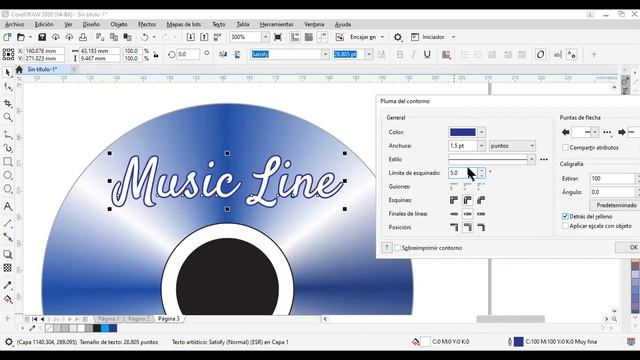Activate the Zoom magnifier tool
The image size is (640, 360).
pyautogui.click(x=7, y=118)
